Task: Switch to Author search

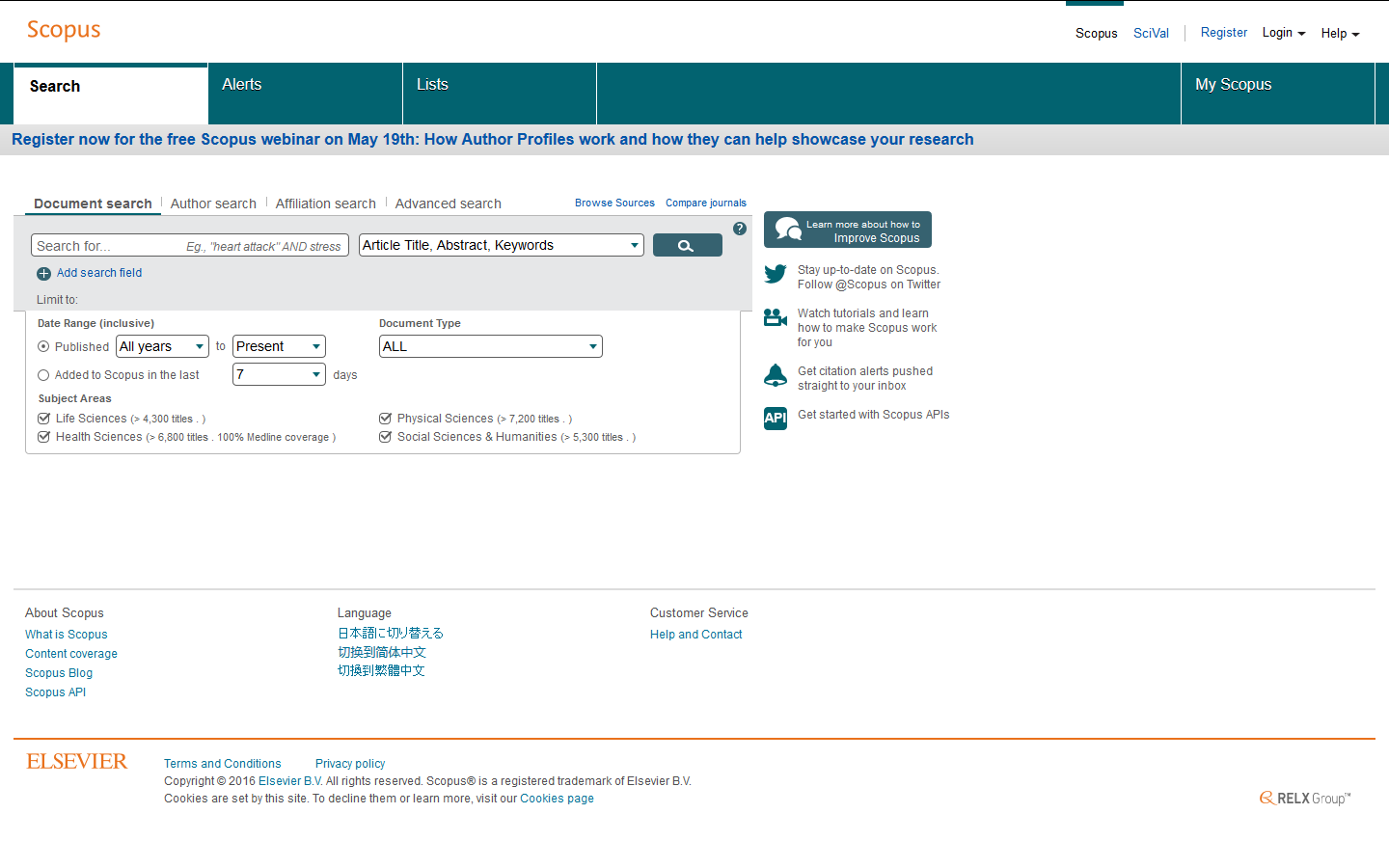Action: pos(213,203)
